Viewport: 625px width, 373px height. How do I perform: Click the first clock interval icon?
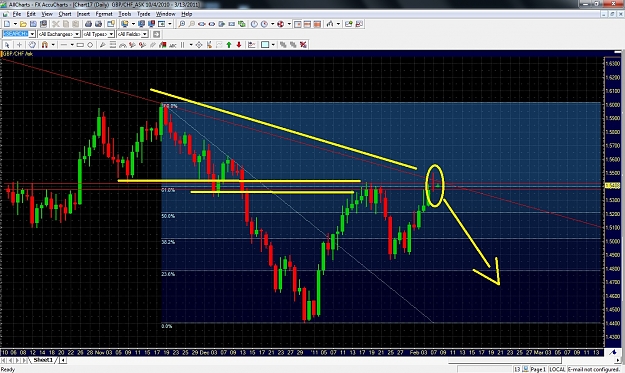pos(254,24)
